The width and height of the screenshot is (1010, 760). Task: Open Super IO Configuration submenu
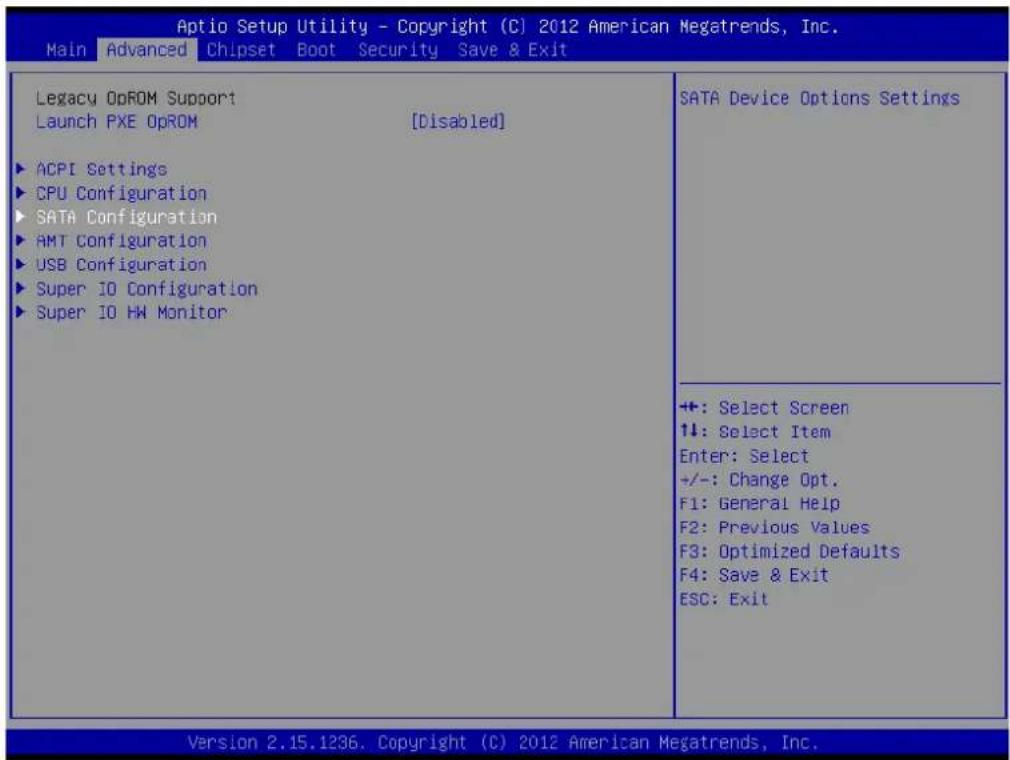tap(146, 289)
